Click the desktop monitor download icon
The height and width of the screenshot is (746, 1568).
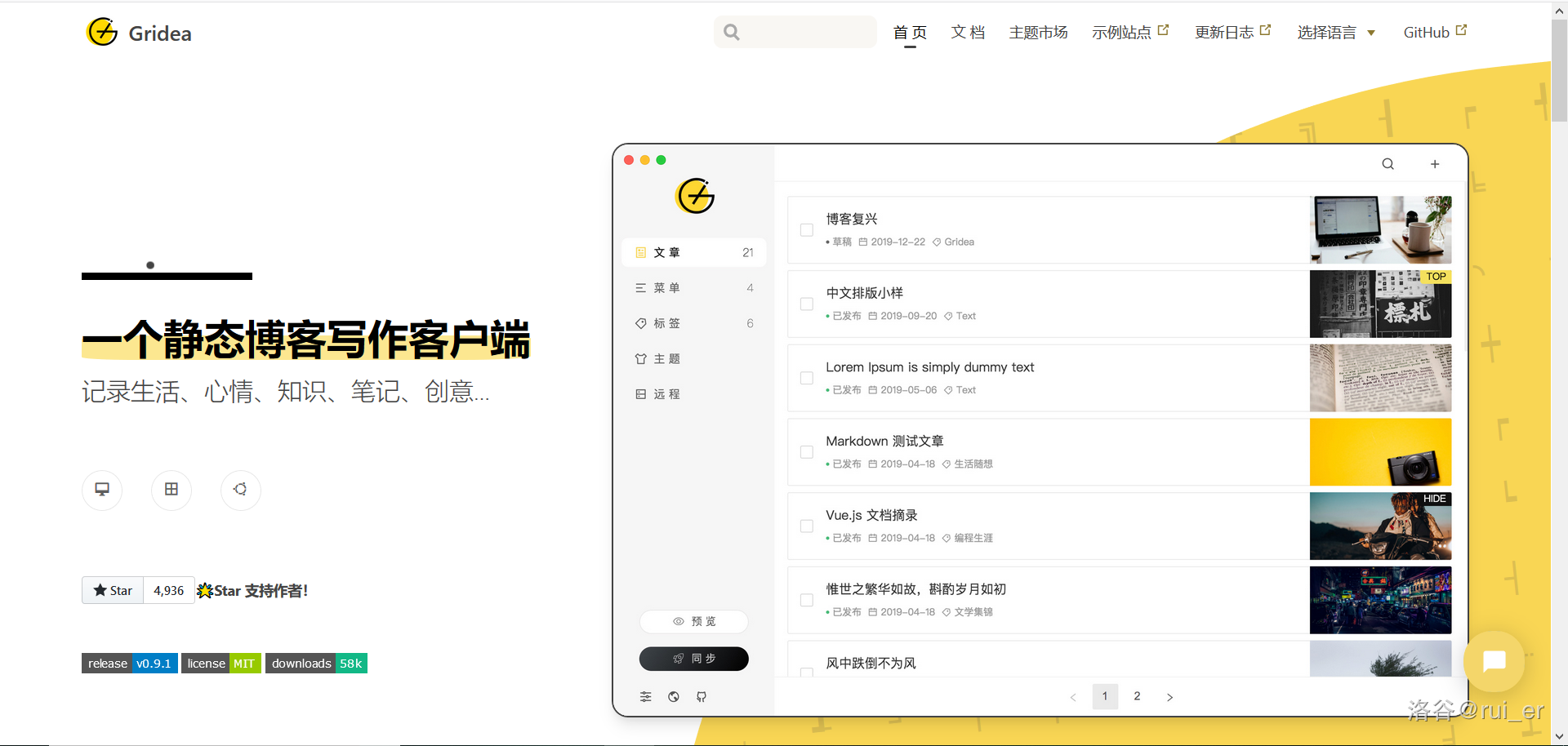(102, 490)
